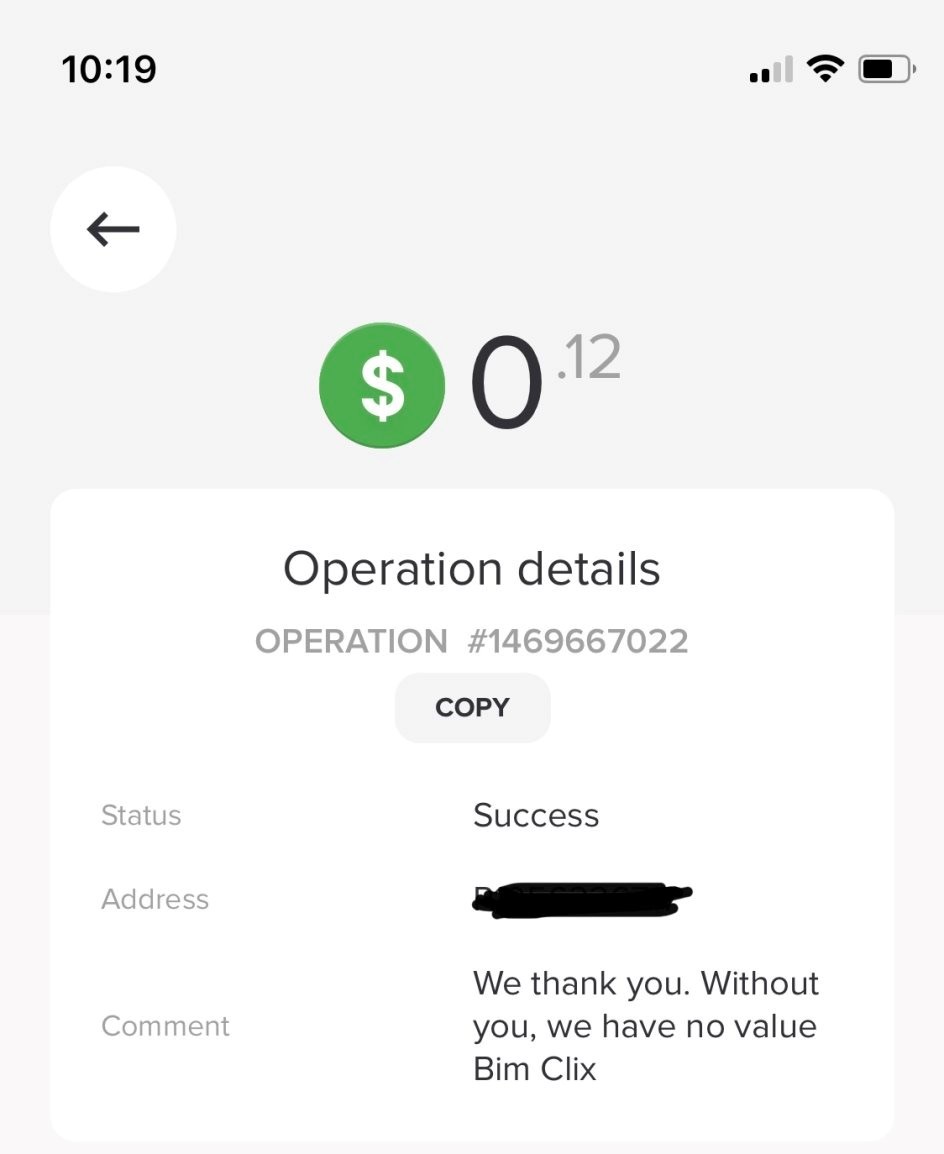Tap the Status field label
Screen dimensions: 944x1154
141,816
